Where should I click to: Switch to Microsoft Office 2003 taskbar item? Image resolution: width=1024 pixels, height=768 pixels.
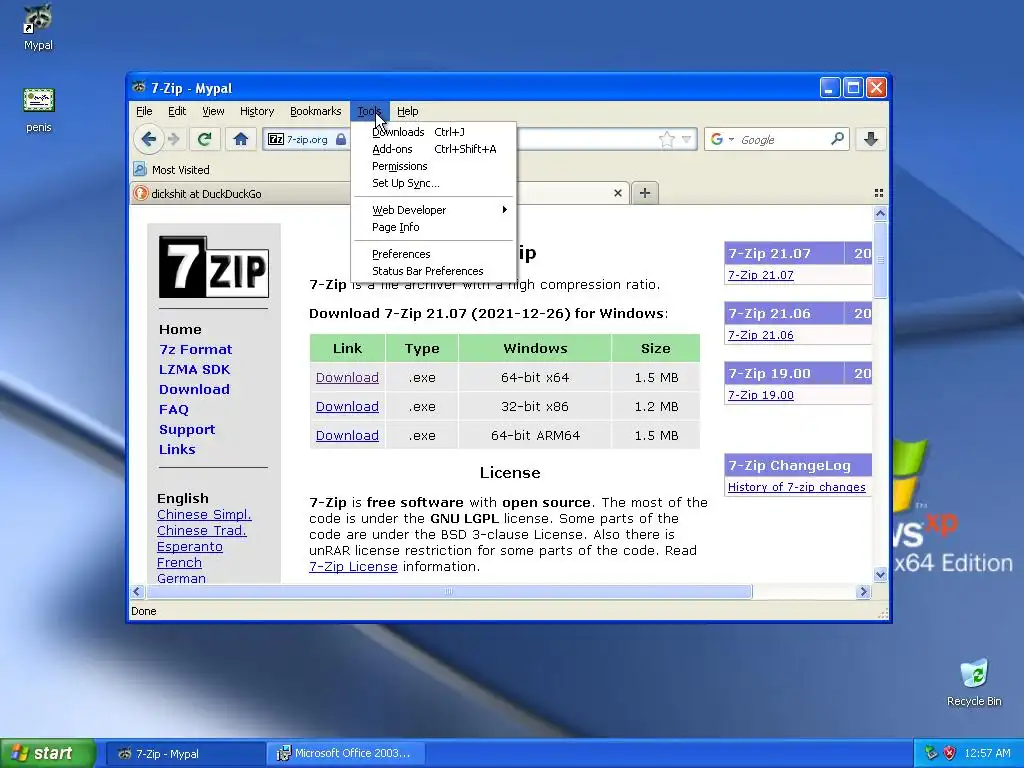(346, 753)
